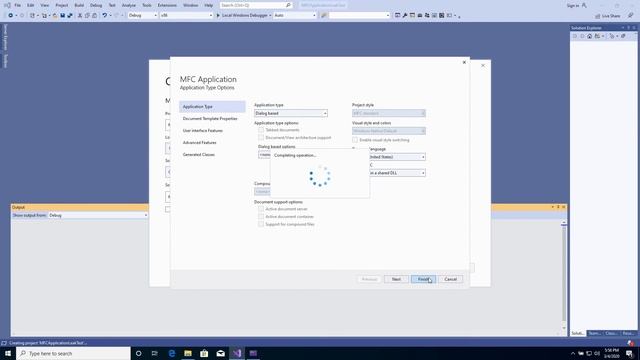
Task: Click the Sign in link
Action: (x=573, y=5)
